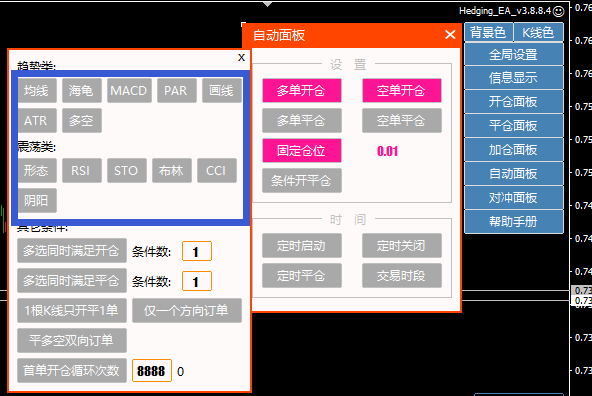
Task: Open the 全局设置 global settings menu
Action: click(514, 54)
